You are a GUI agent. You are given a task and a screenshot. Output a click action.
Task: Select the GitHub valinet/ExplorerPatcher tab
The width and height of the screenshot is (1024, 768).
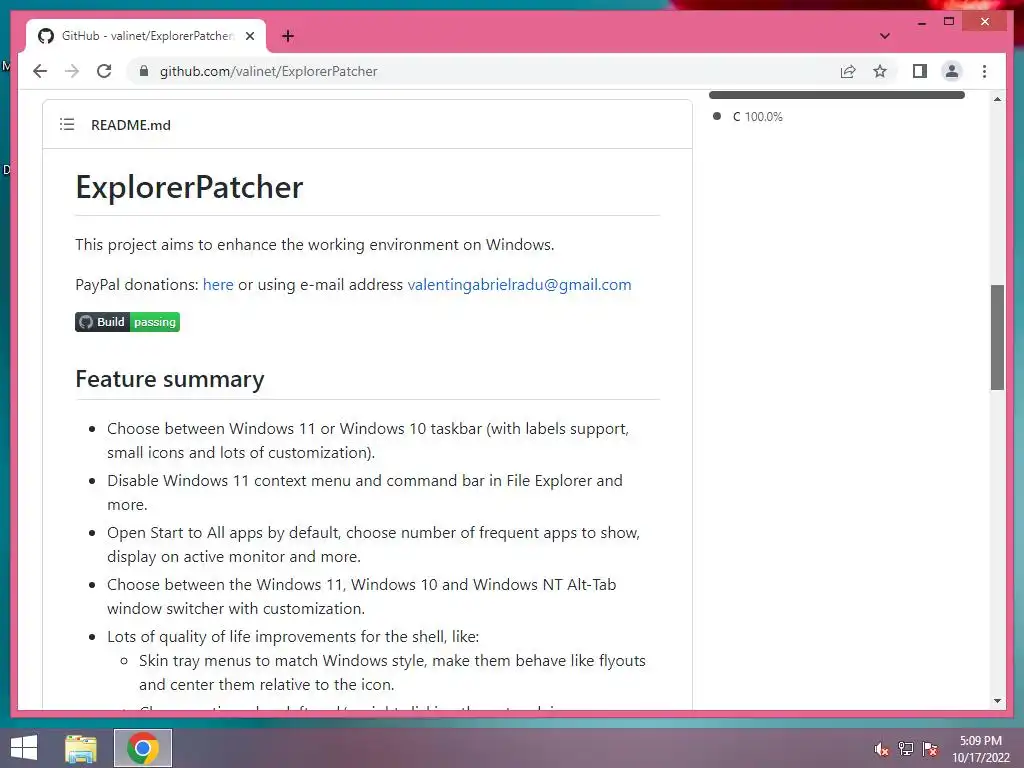146,36
